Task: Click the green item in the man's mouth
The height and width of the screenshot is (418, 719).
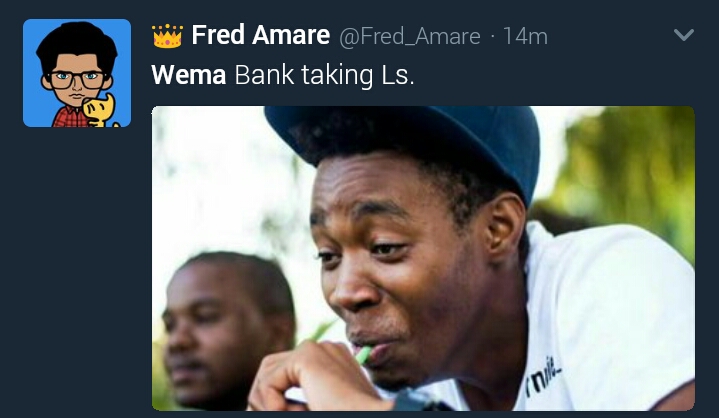Action: (x=364, y=355)
